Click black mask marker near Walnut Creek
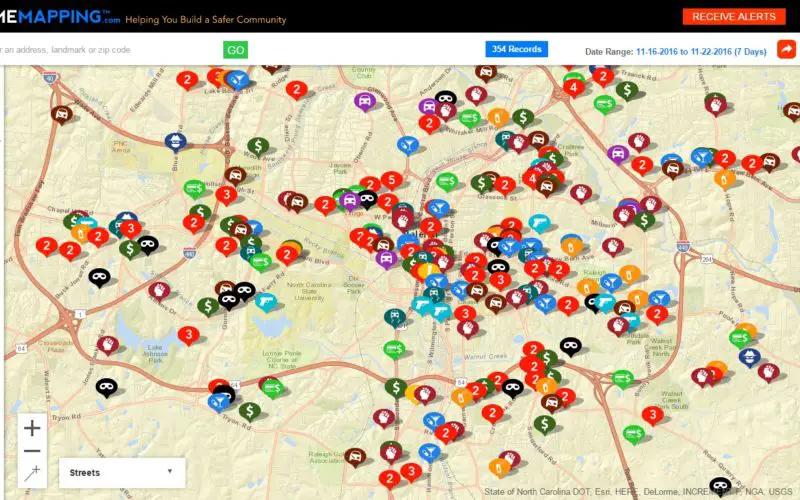The width and height of the screenshot is (800, 500). point(570,346)
